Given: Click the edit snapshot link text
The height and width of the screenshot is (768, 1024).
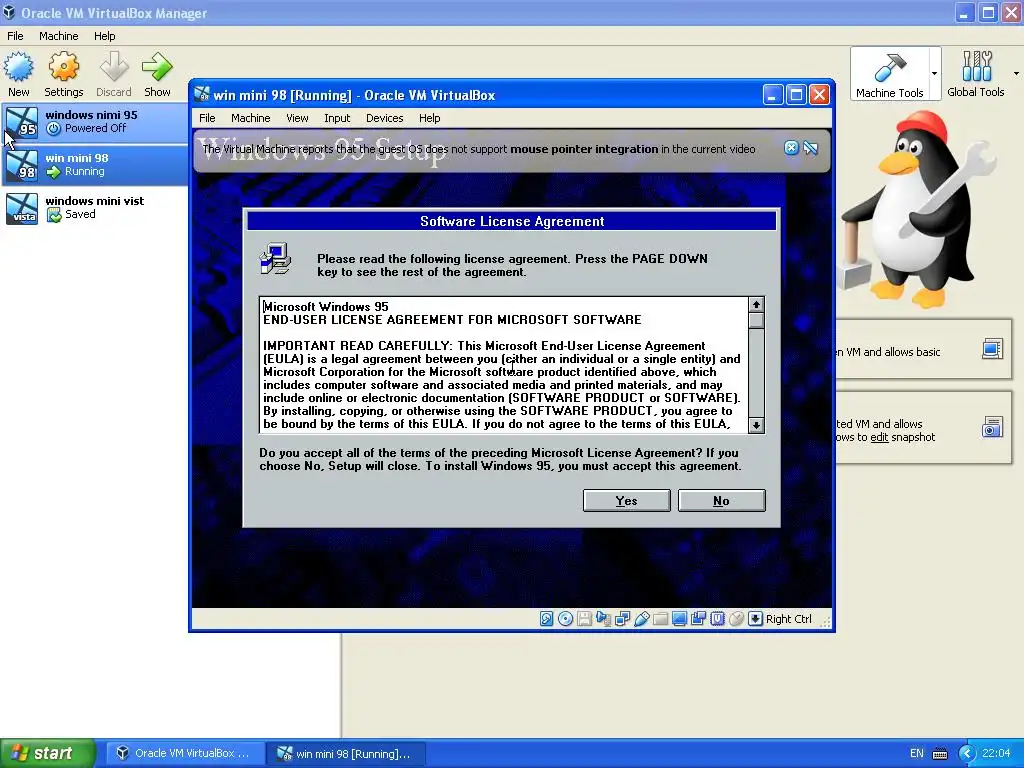Looking at the screenshot, I should [879, 437].
